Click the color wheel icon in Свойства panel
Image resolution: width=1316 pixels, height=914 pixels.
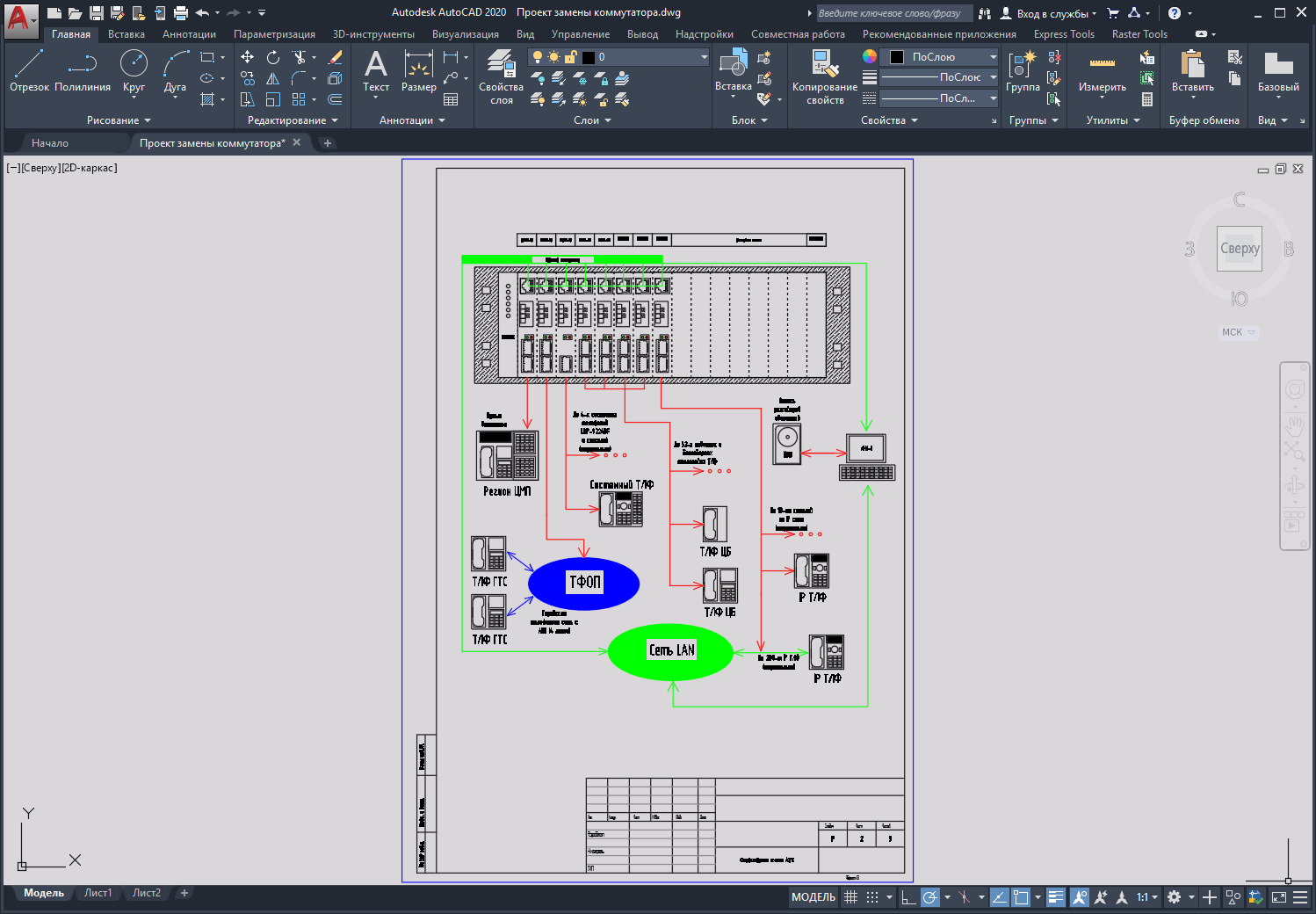pos(870,57)
